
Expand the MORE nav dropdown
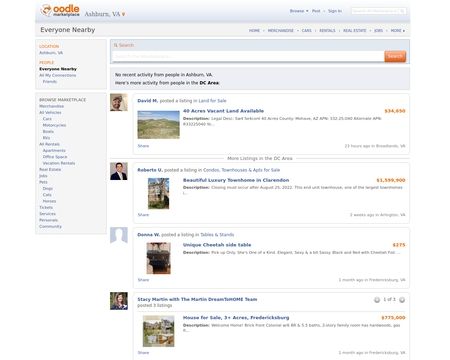coord(398,30)
